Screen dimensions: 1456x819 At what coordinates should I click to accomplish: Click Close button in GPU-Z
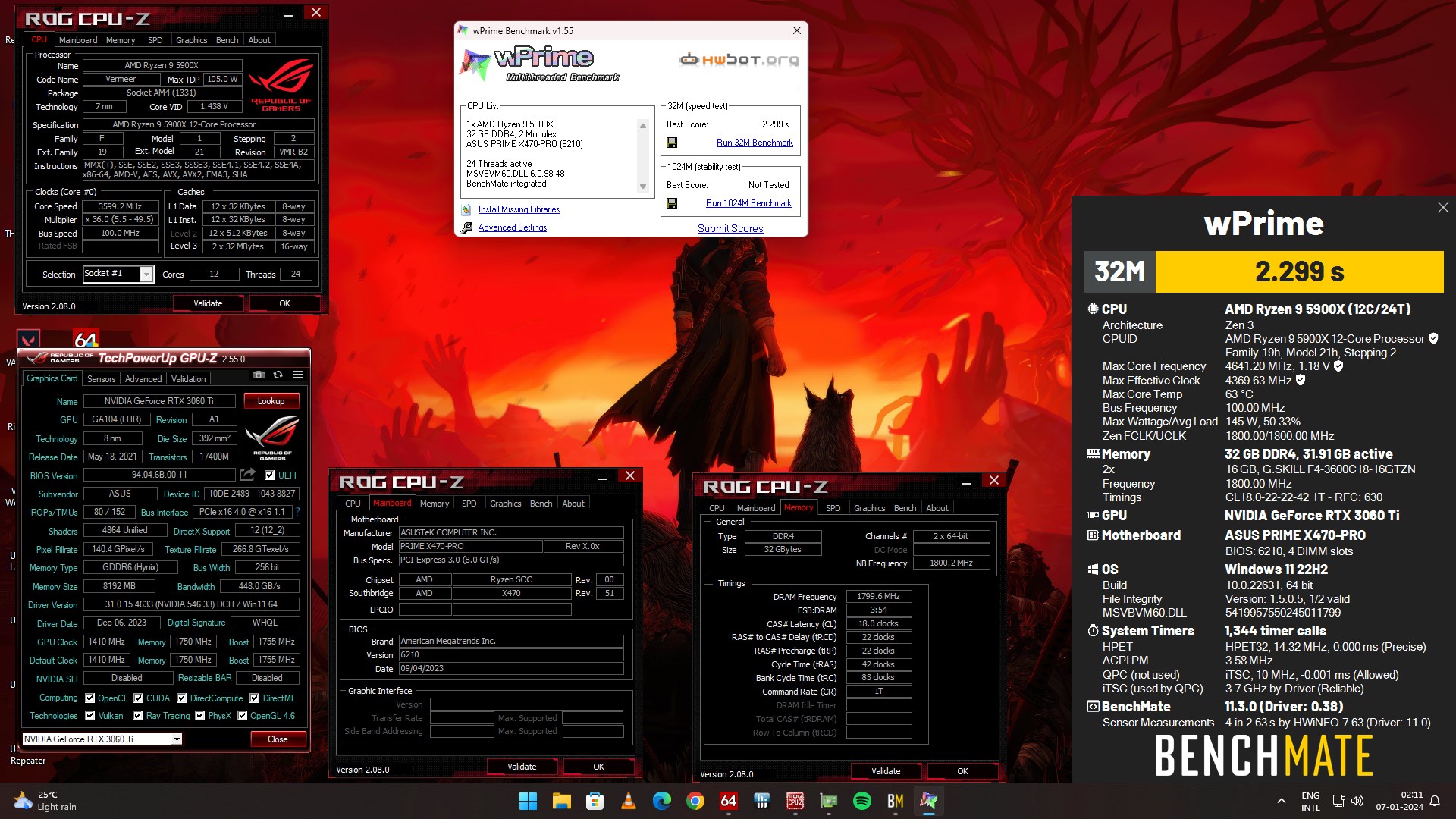pos(278,739)
